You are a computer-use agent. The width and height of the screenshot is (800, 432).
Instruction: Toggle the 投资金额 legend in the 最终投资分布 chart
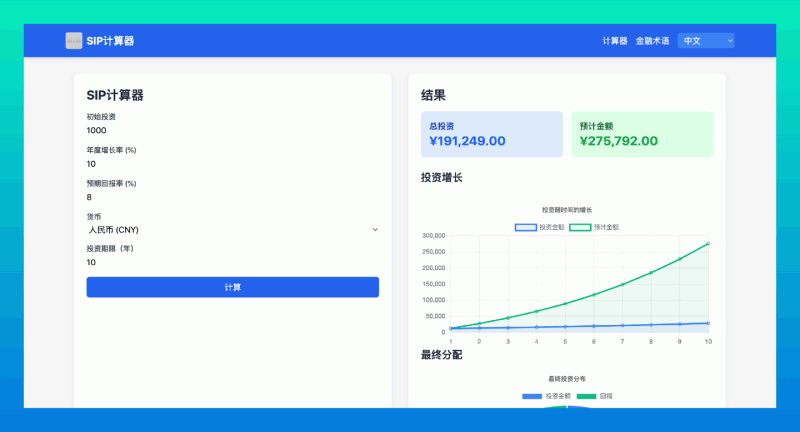[546, 396]
